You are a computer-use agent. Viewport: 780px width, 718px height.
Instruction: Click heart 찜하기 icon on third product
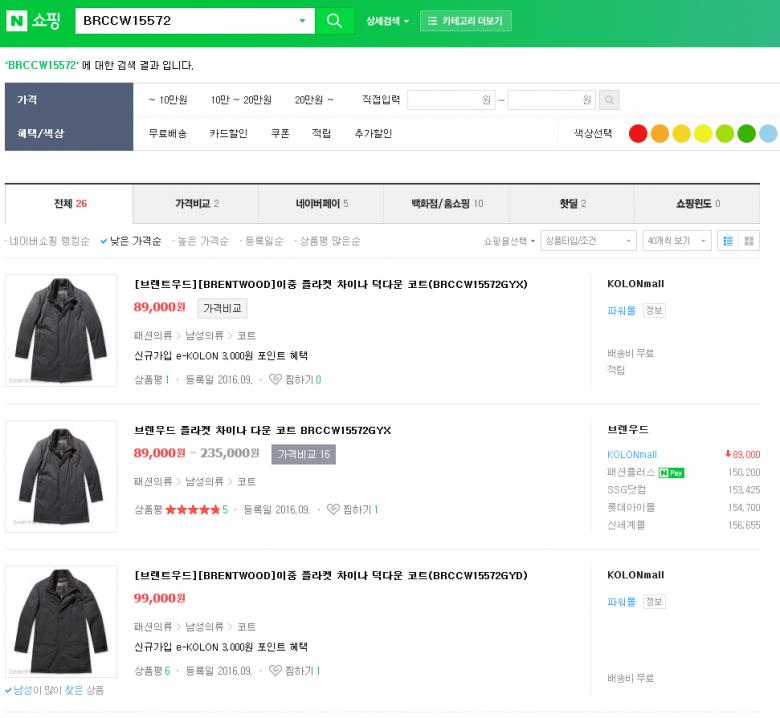pyautogui.click(x=275, y=671)
